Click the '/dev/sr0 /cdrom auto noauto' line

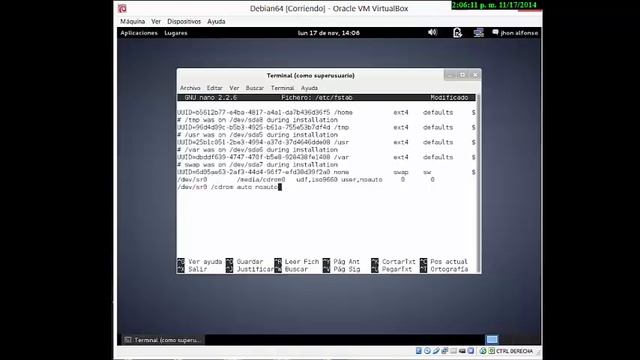[227, 187]
